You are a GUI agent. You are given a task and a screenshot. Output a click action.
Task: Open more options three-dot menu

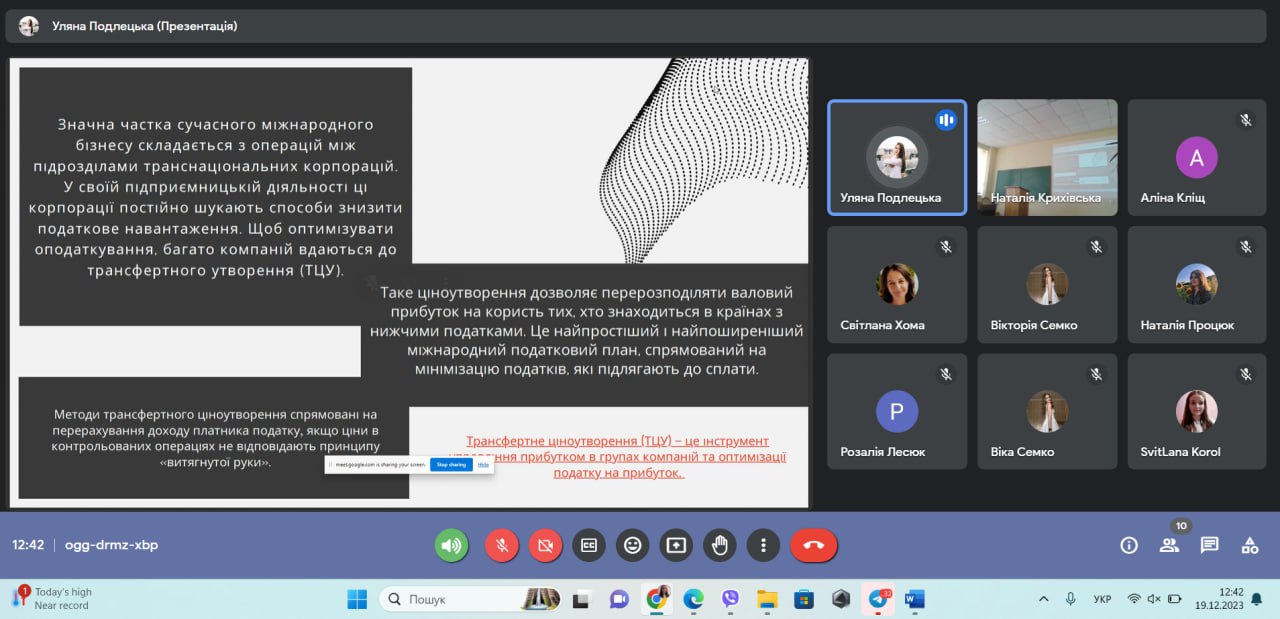(763, 545)
